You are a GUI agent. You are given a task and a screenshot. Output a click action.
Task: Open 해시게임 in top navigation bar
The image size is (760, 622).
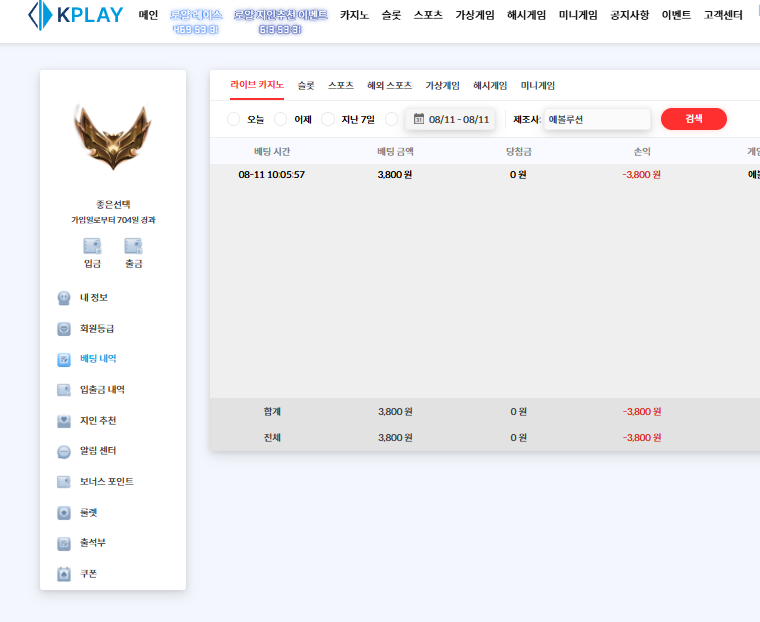coord(526,16)
